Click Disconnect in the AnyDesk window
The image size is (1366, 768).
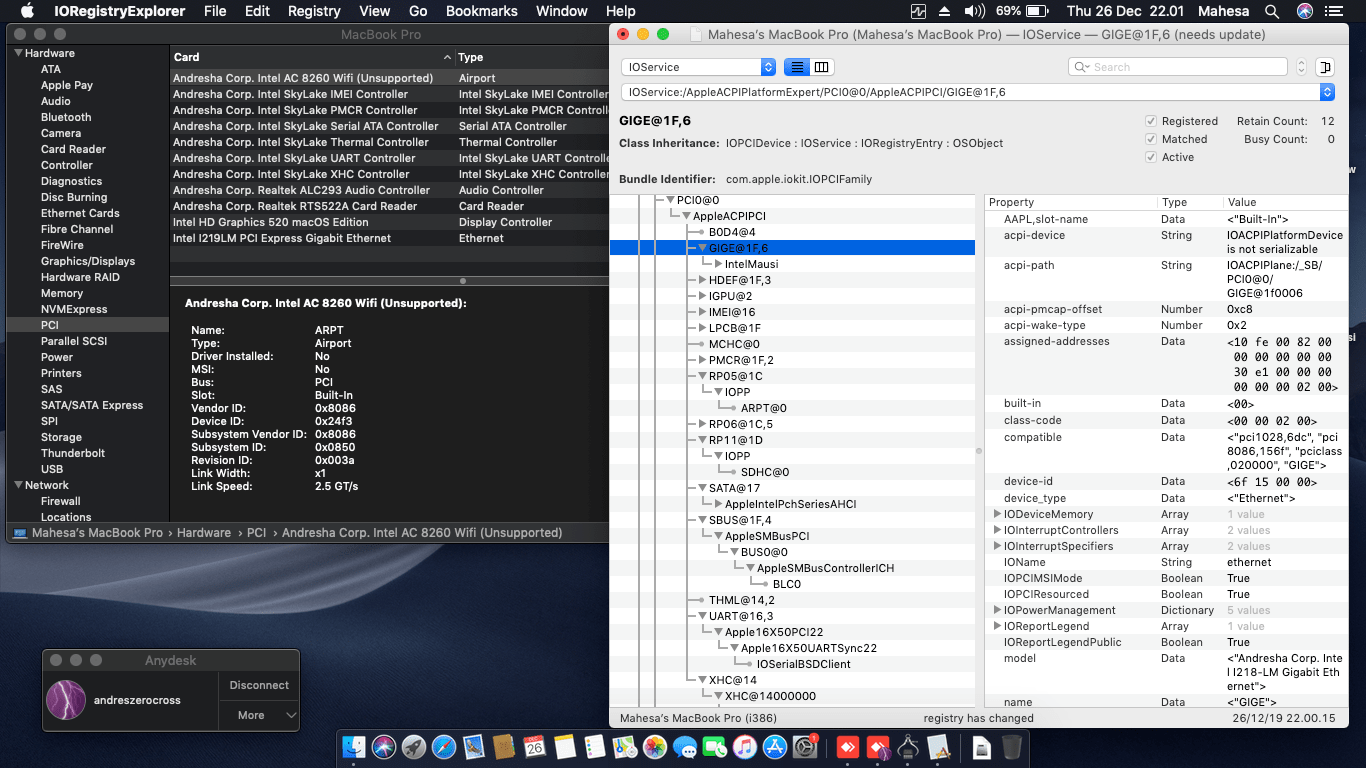pyautogui.click(x=259, y=685)
